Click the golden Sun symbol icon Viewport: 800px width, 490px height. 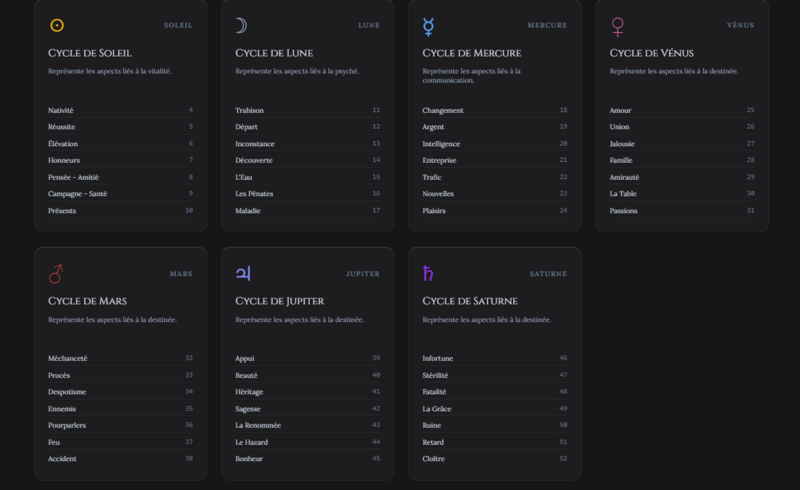pyautogui.click(x=57, y=25)
